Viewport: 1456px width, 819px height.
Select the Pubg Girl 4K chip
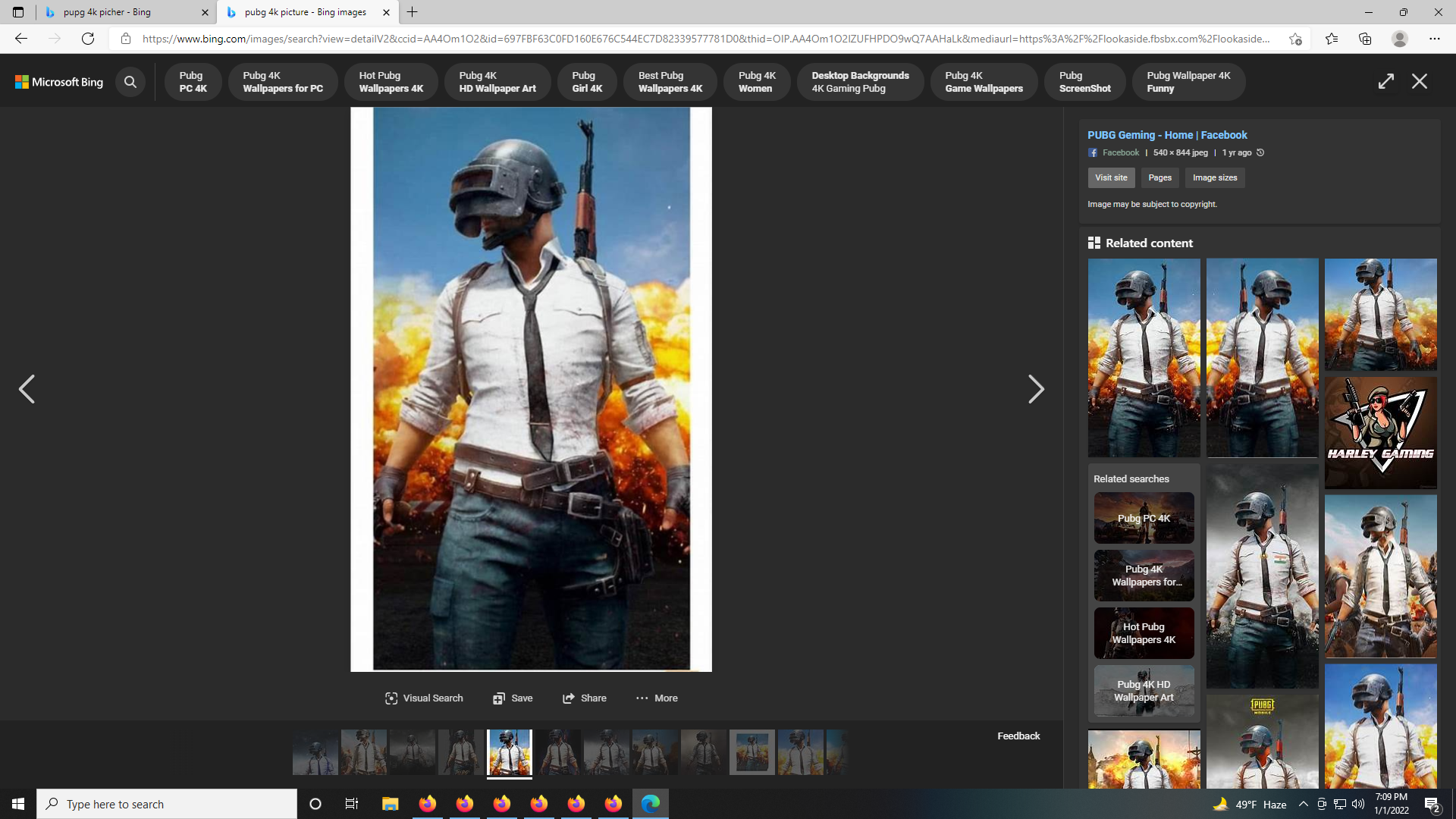tap(587, 82)
